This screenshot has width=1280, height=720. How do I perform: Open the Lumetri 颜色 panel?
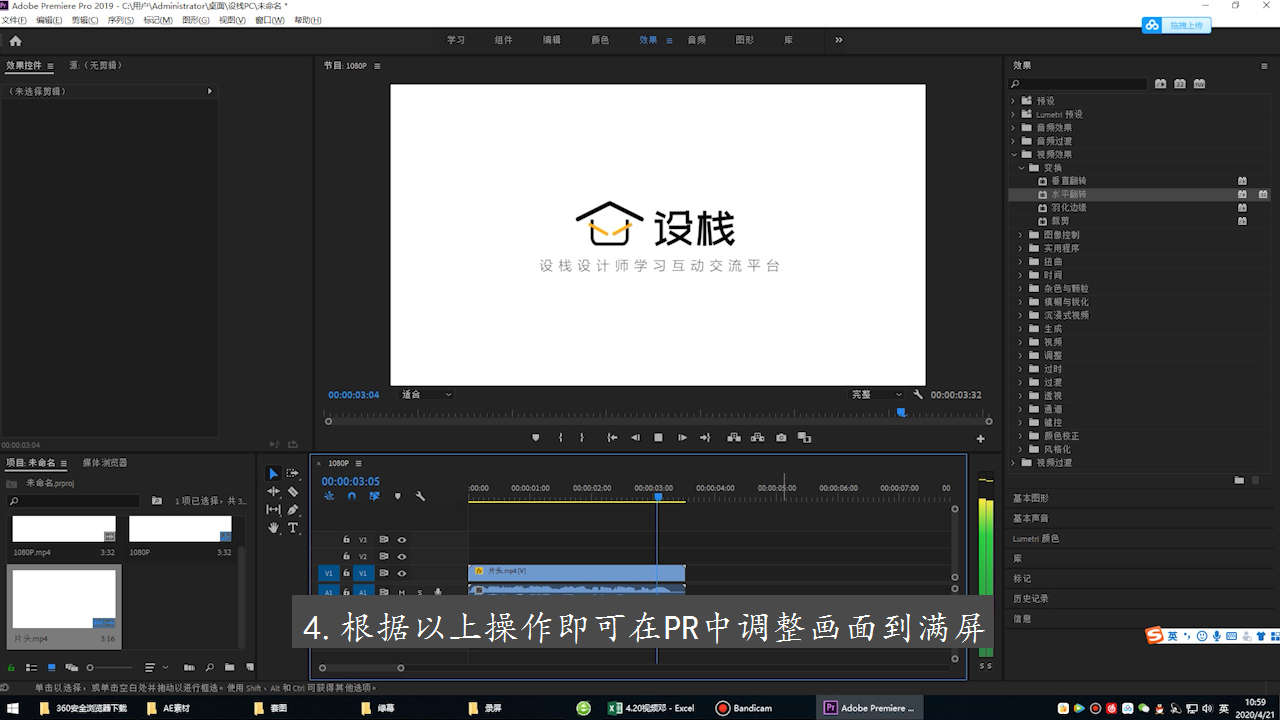click(x=1036, y=538)
